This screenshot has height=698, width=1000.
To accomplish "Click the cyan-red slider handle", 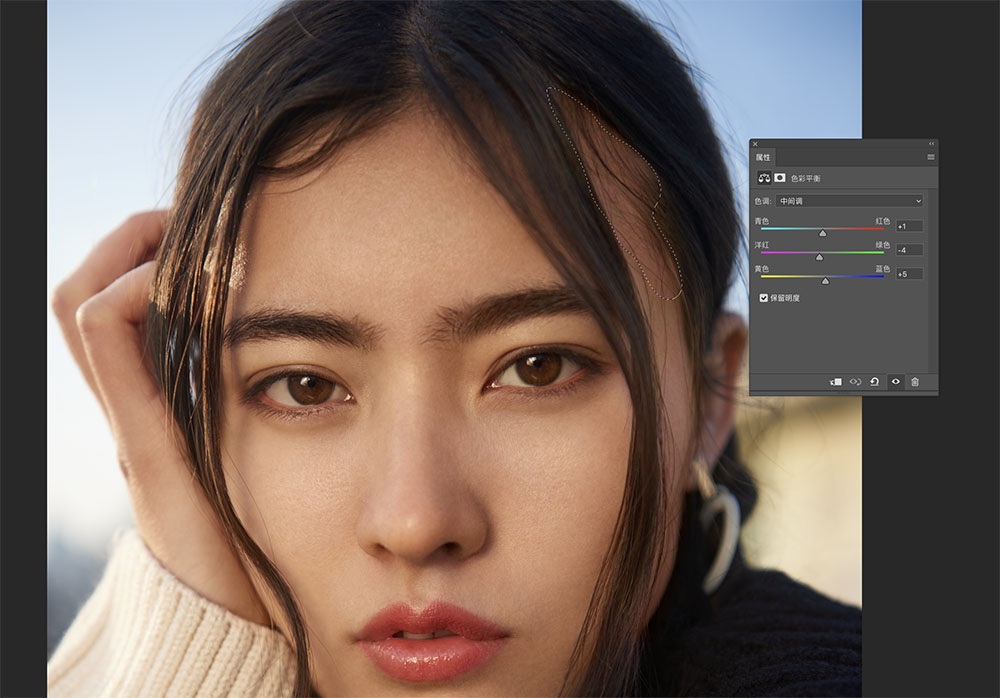I will click(x=823, y=234).
